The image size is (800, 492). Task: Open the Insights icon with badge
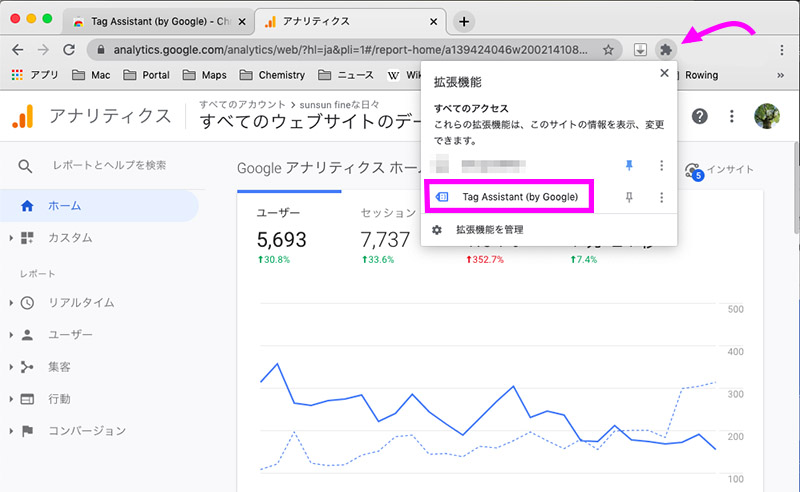point(694,171)
